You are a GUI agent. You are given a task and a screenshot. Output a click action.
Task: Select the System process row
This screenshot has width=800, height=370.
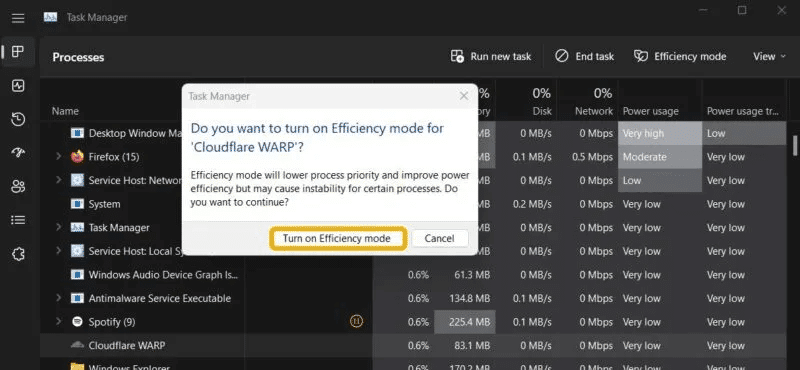[x=413, y=204]
